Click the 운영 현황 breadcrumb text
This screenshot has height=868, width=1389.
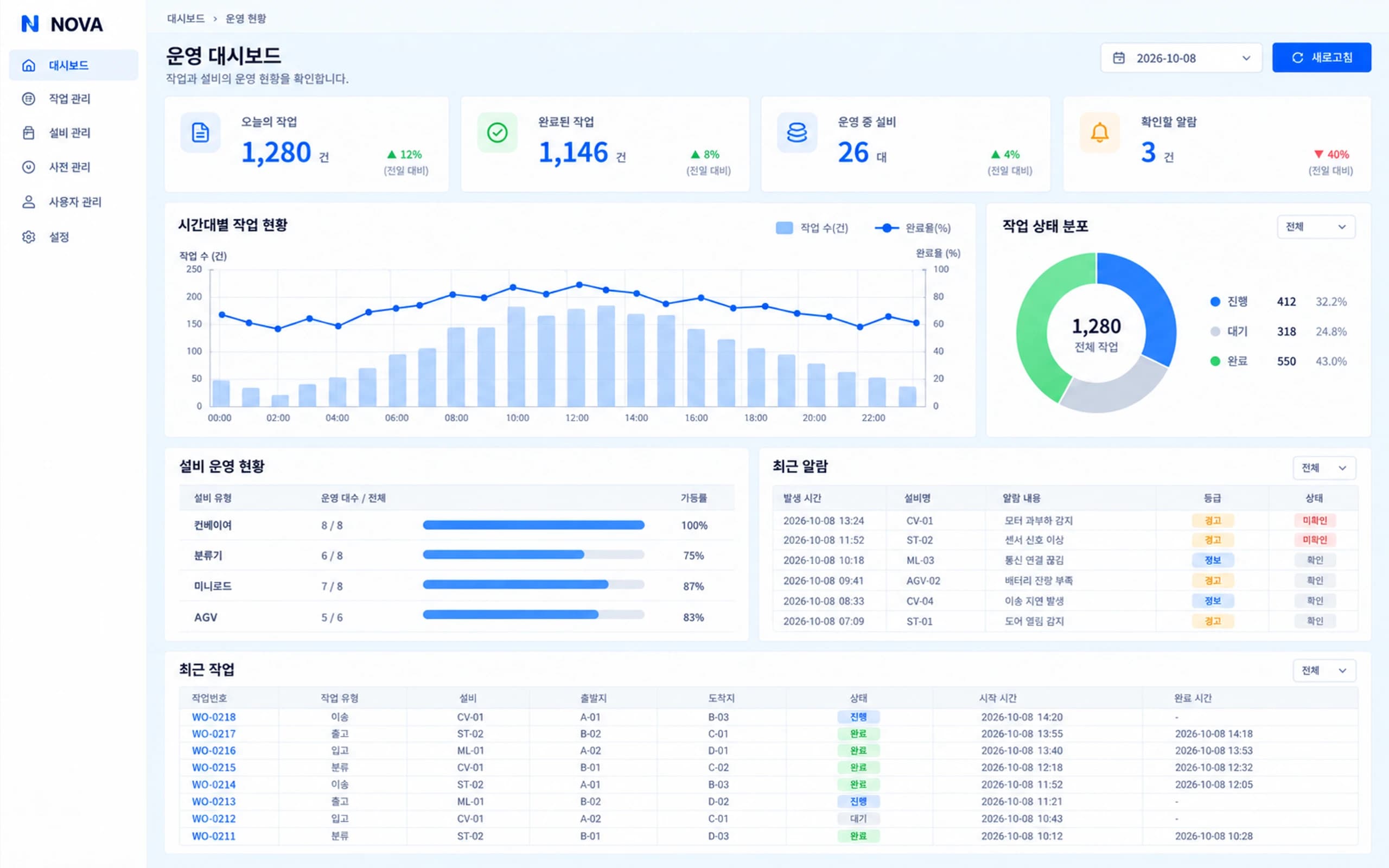point(246,18)
